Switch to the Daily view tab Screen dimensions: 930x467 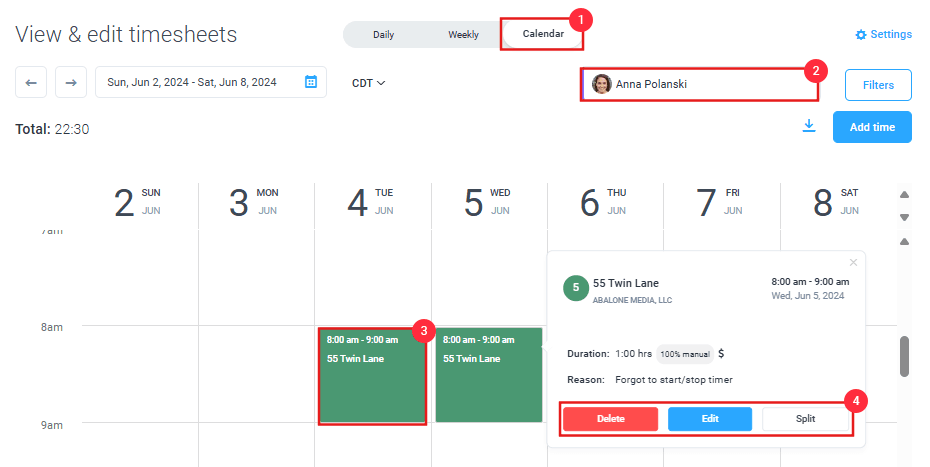pos(383,35)
